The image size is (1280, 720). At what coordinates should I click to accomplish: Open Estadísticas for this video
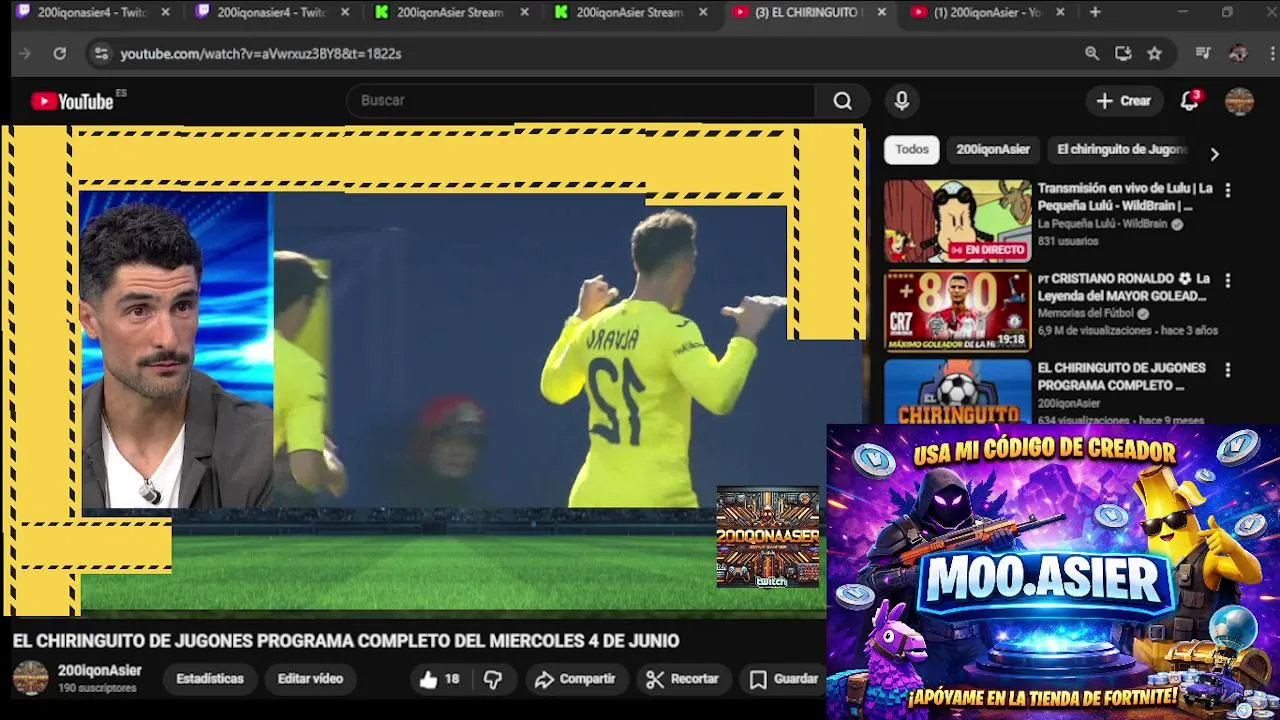(210, 679)
